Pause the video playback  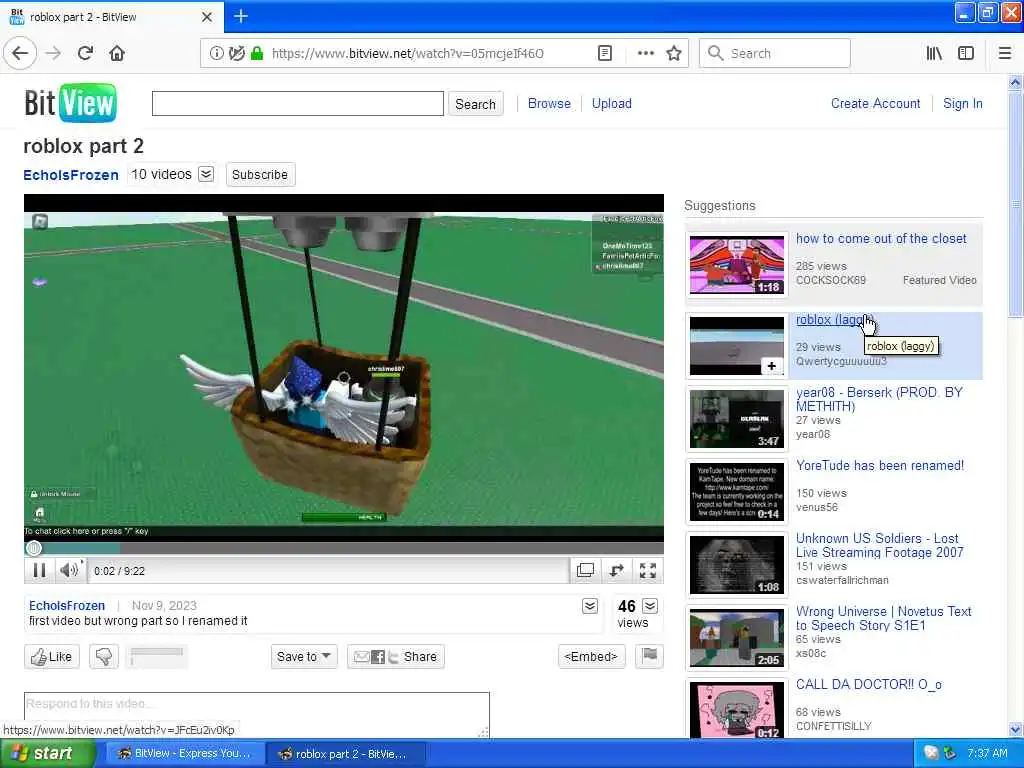pos(39,571)
